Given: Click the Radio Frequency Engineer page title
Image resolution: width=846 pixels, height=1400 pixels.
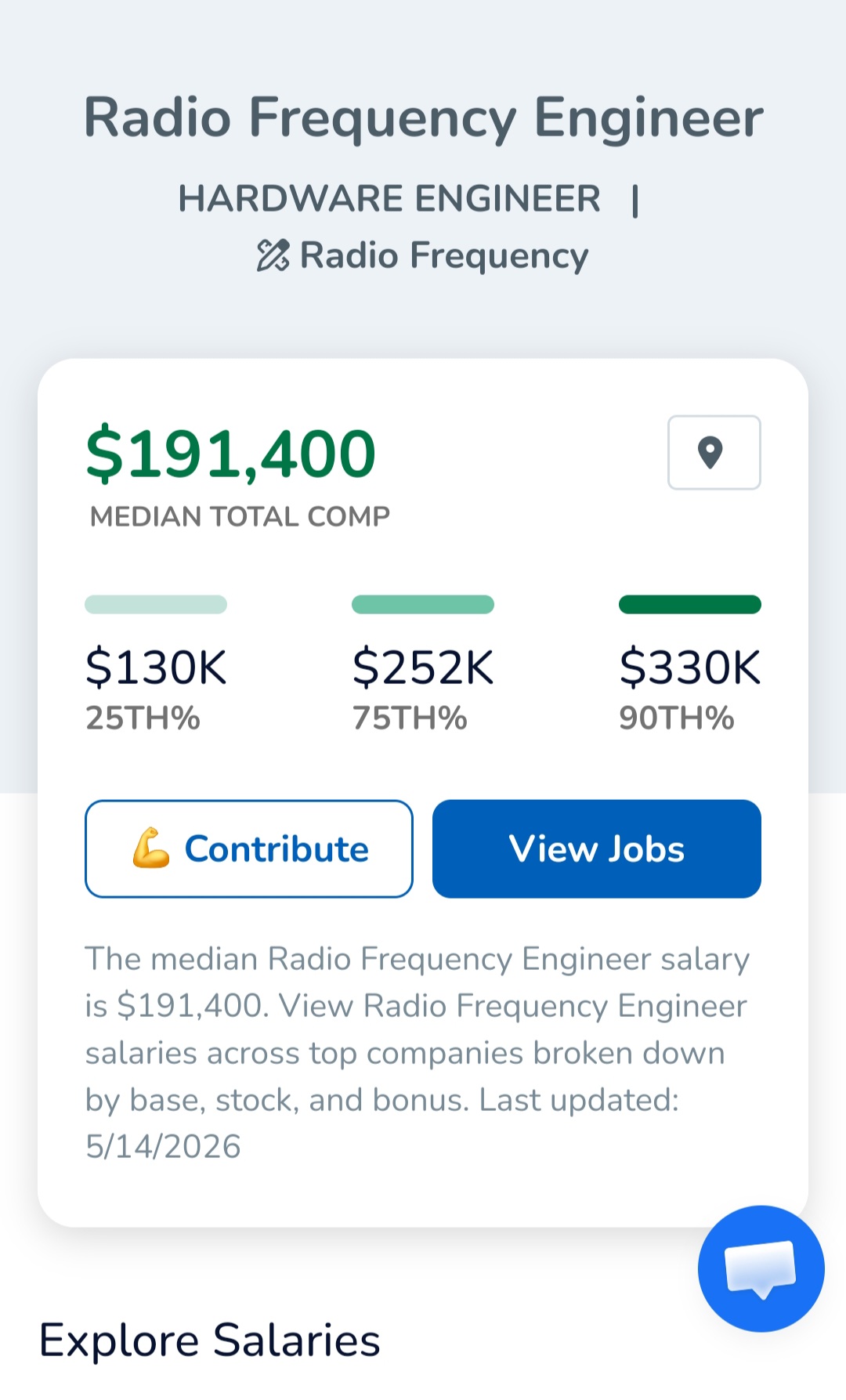Looking at the screenshot, I should pos(423,118).
